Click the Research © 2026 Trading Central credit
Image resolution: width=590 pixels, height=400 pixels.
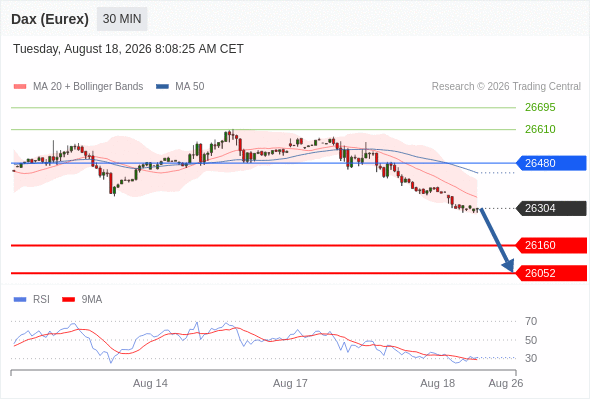click(506, 87)
